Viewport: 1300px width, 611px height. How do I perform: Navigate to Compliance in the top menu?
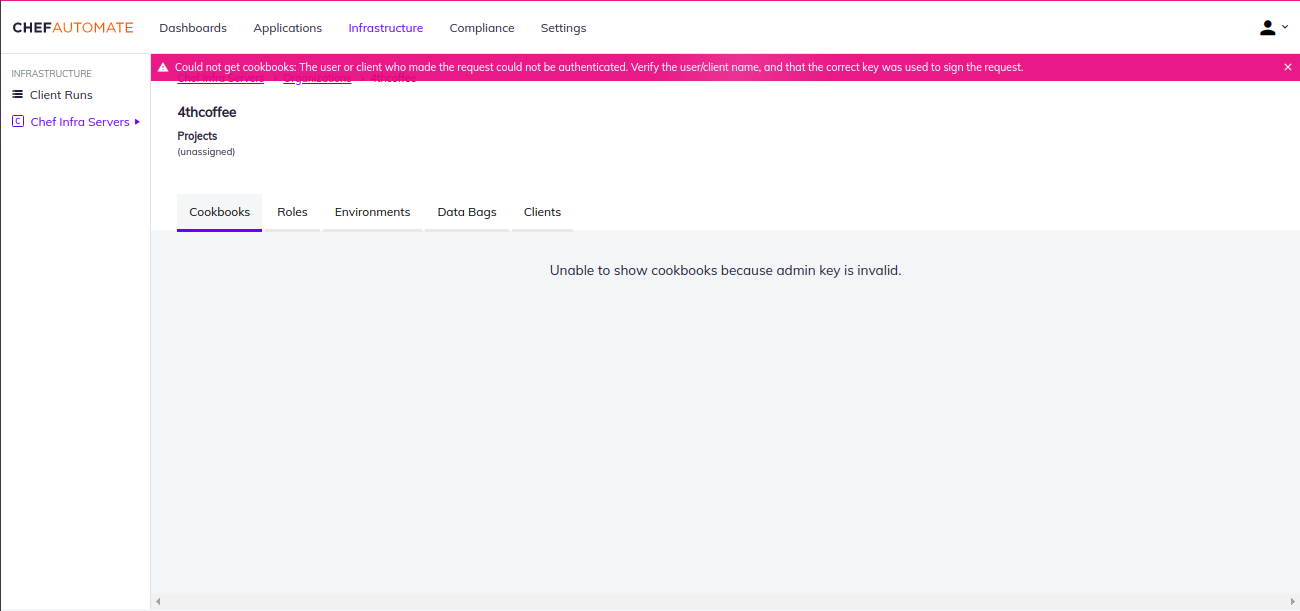[482, 27]
